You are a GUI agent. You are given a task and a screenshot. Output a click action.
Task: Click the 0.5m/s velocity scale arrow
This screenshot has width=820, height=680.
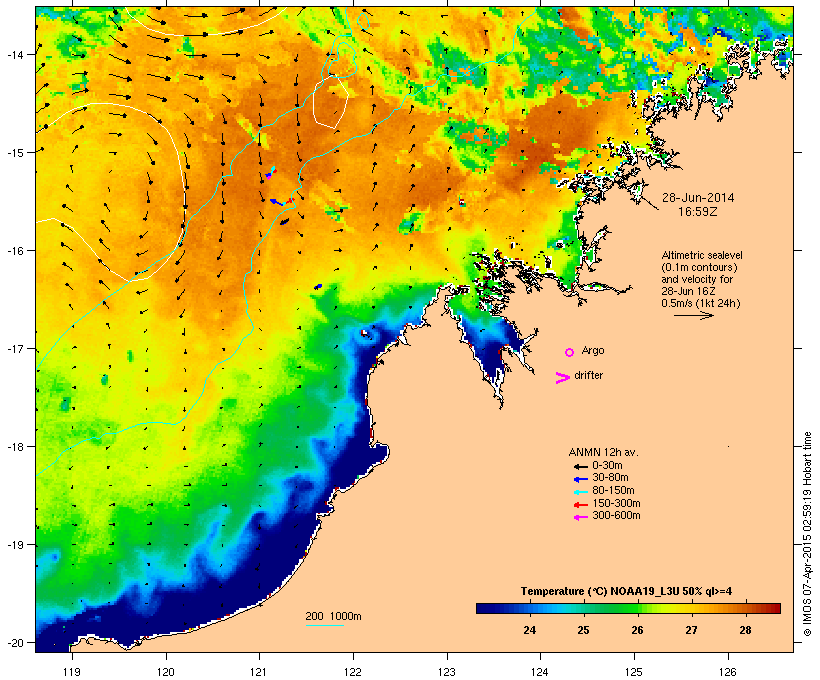(693, 315)
